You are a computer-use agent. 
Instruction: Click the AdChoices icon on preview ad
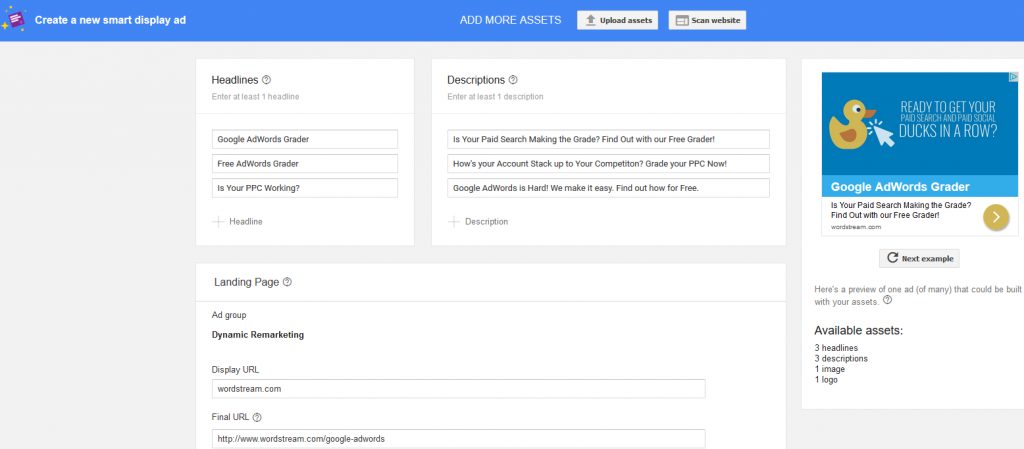(1013, 77)
